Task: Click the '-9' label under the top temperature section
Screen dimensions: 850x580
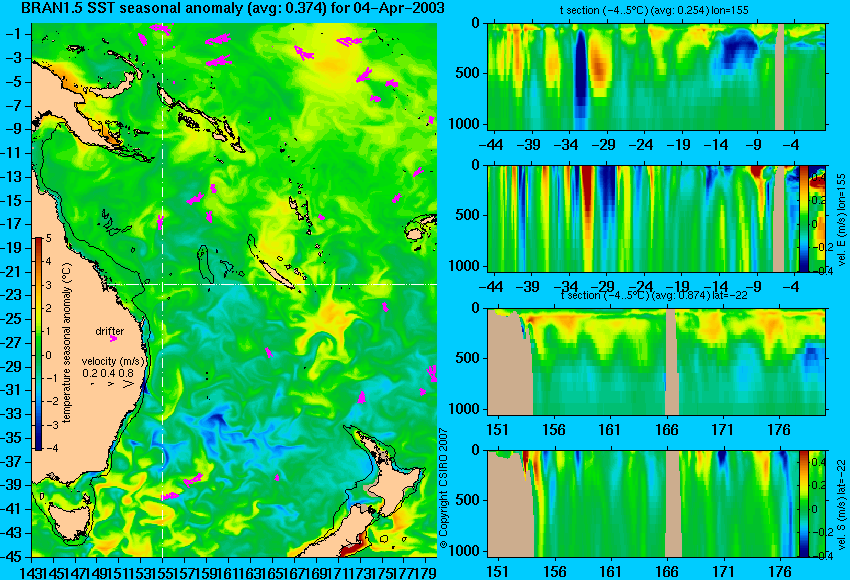Action: coord(756,145)
